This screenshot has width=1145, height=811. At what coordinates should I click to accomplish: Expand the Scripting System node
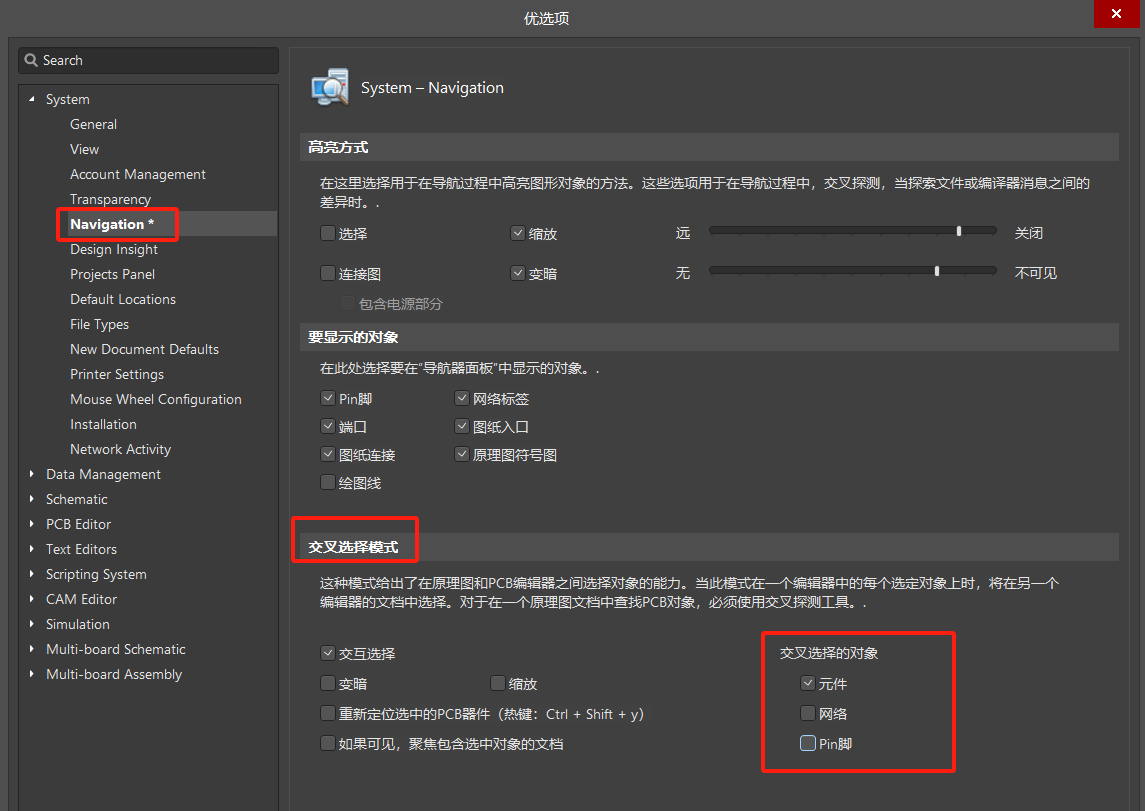31,574
